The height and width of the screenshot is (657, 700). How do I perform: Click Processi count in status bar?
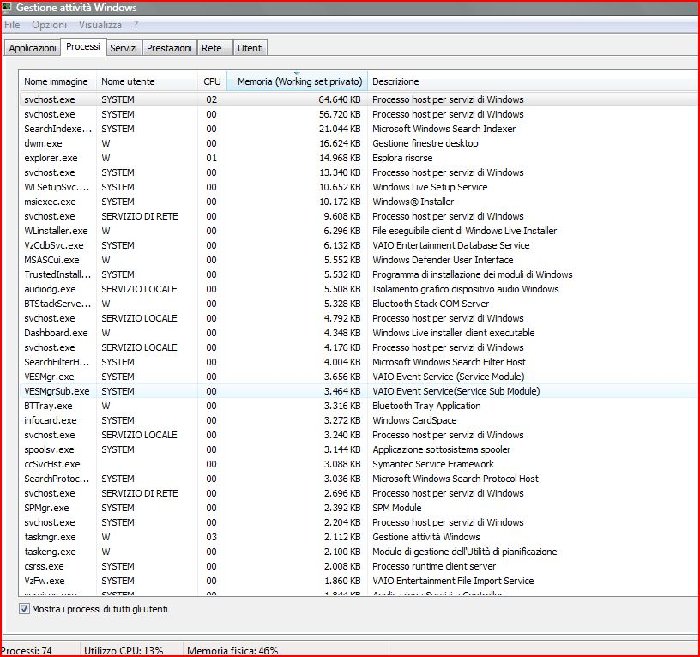tap(27, 651)
